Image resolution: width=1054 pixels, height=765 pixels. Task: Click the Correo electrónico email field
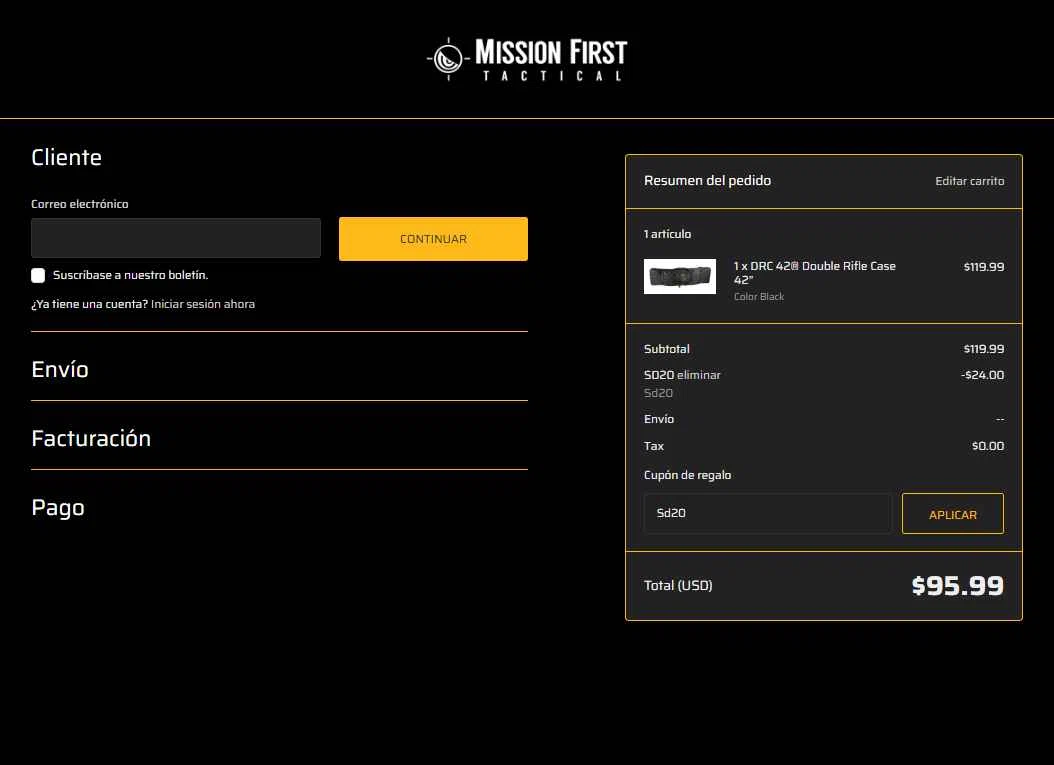(175, 238)
